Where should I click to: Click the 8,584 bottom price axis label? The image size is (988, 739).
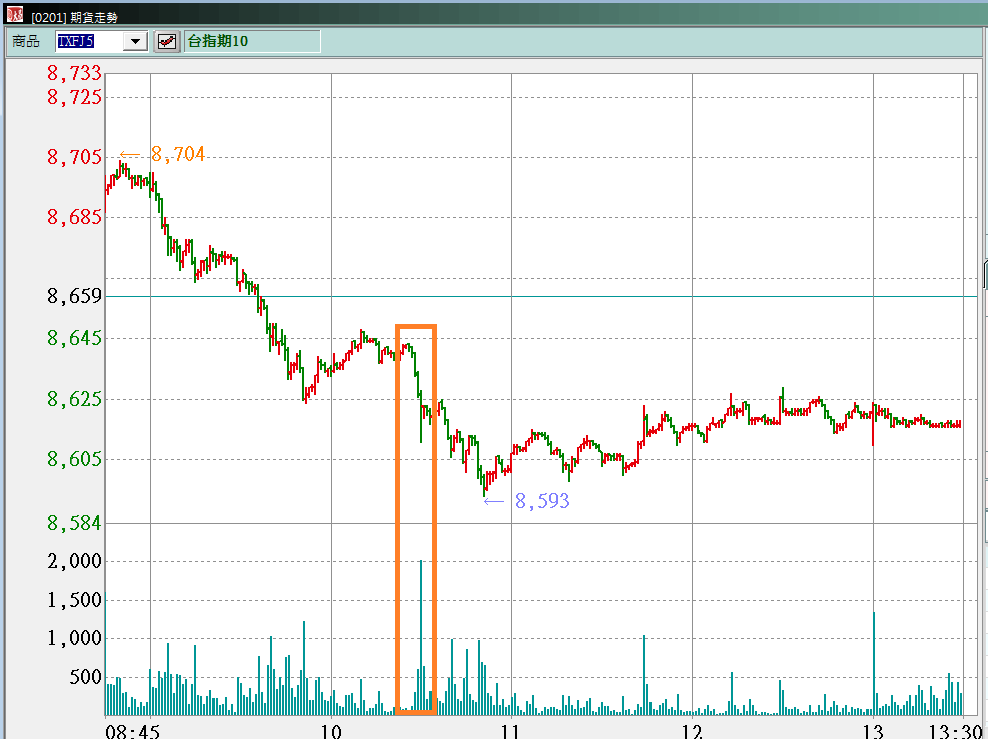74,523
